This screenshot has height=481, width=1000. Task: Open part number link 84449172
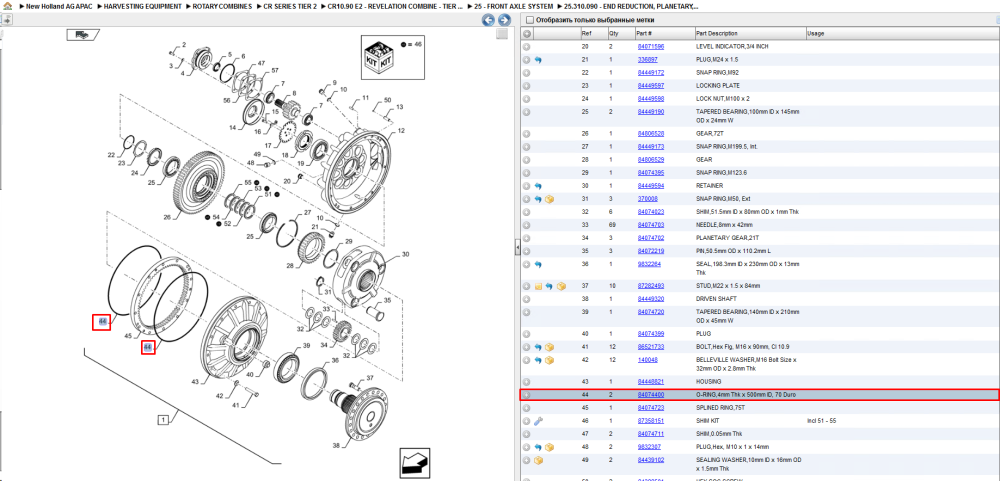pyautogui.click(x=651, y=73)
